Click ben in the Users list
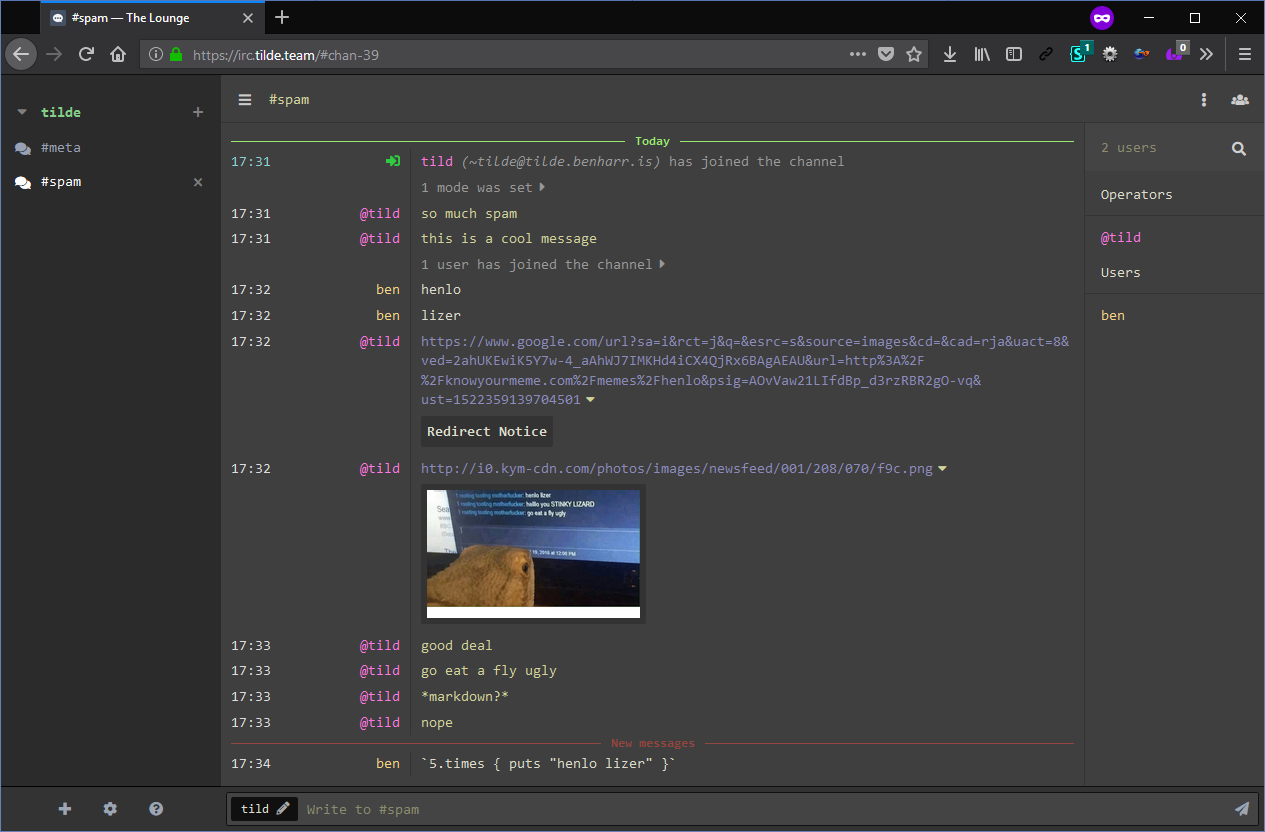1265x832 pixels. [x=1113, y=315]
